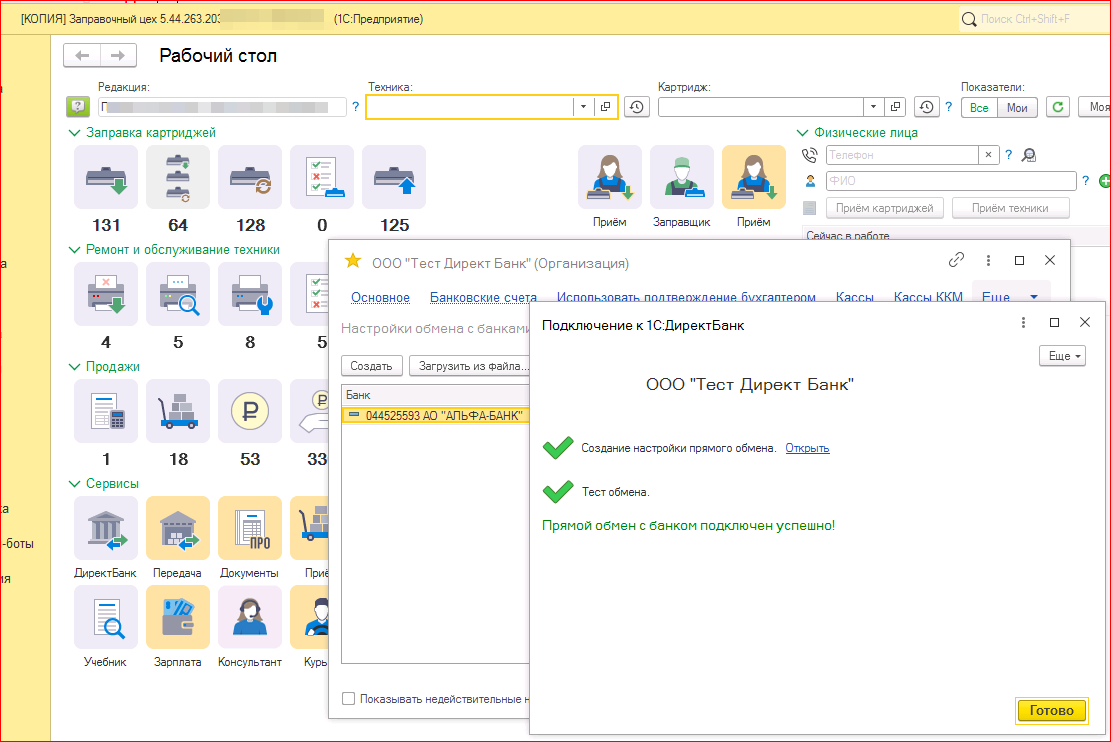Open printer diagnostics tile showing 5

click(178, 294)
